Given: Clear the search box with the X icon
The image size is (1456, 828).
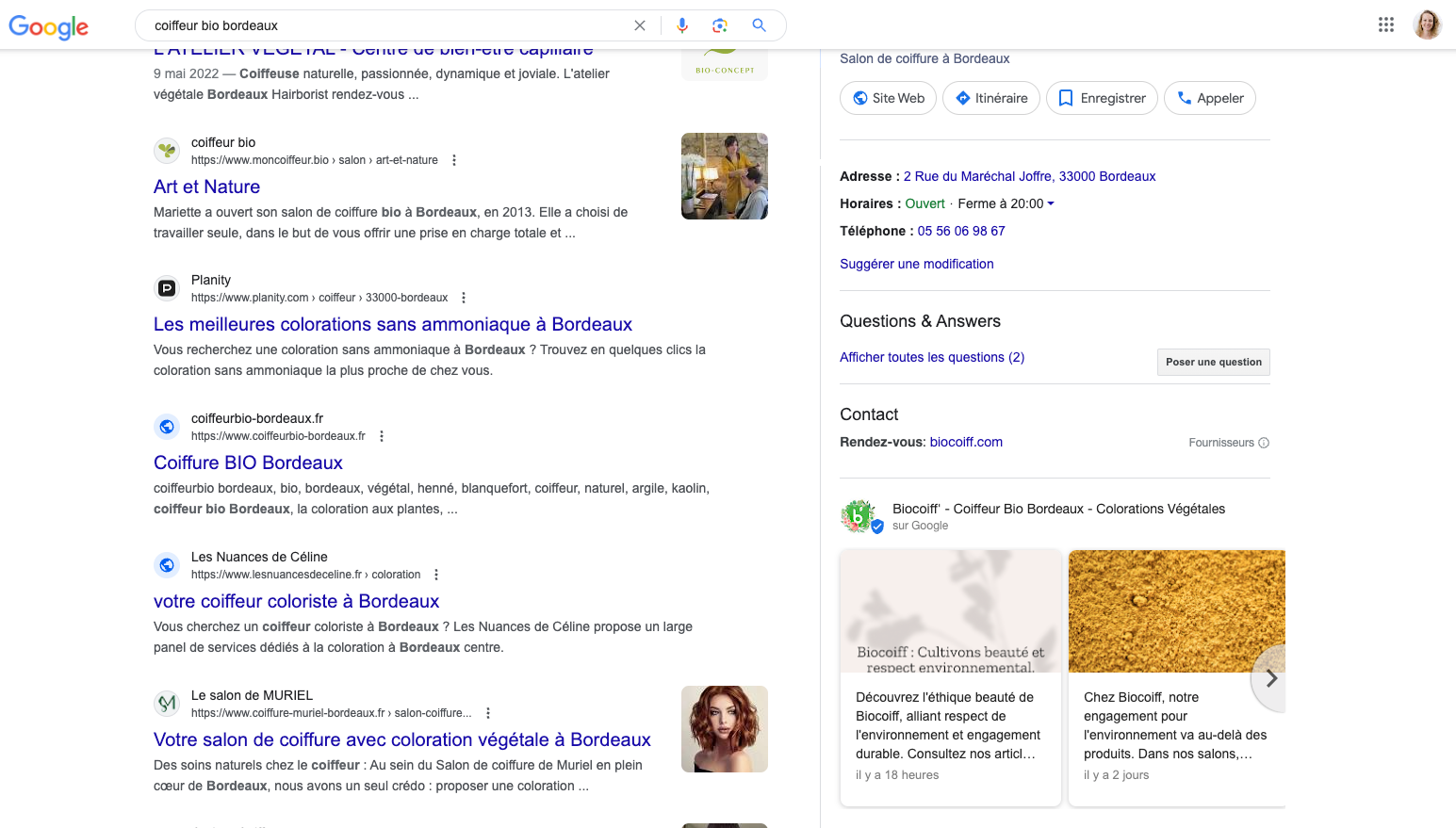Looking at the screenshot, I should click(640, 25).
